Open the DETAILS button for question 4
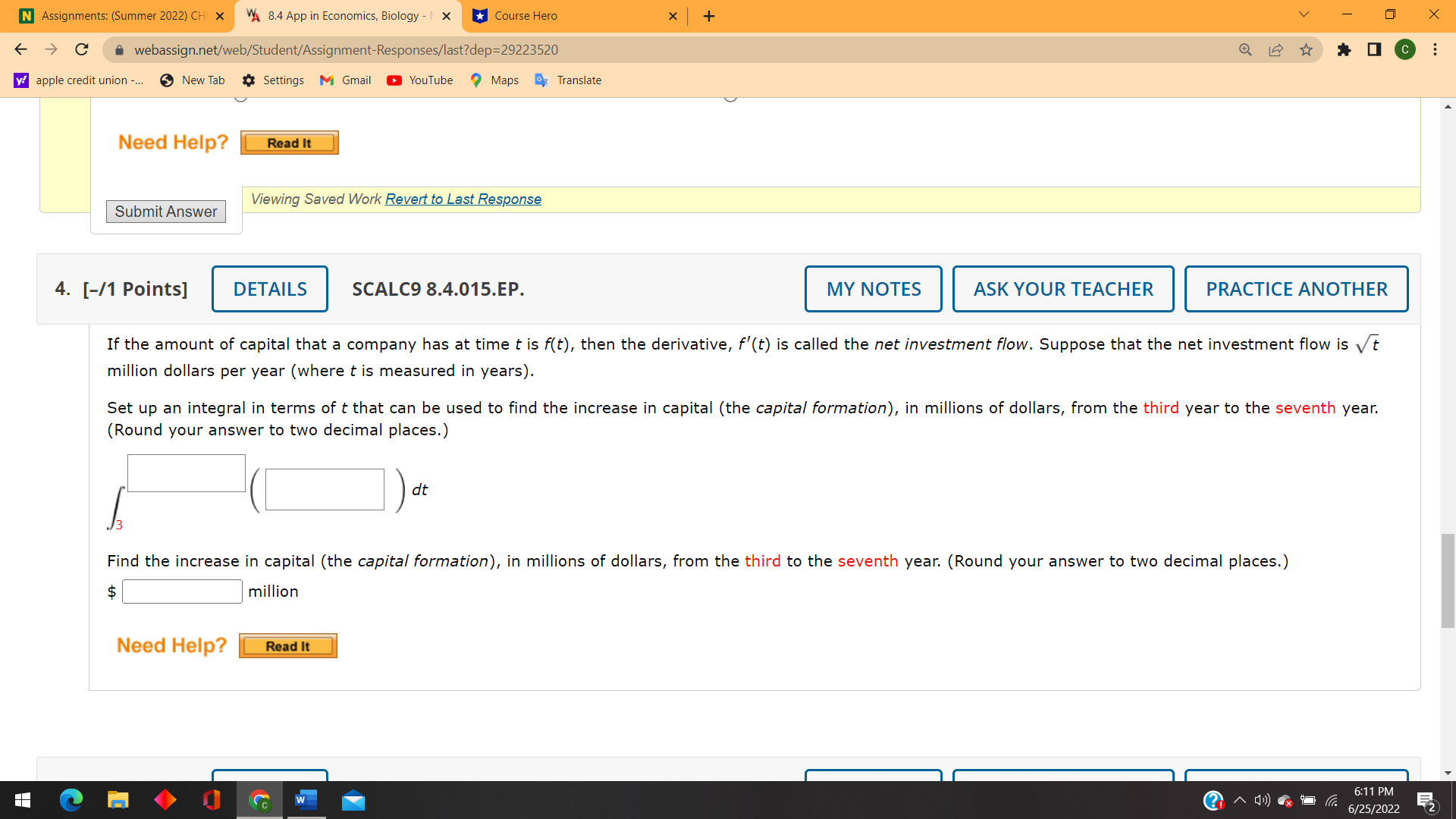 coord(269,289)
